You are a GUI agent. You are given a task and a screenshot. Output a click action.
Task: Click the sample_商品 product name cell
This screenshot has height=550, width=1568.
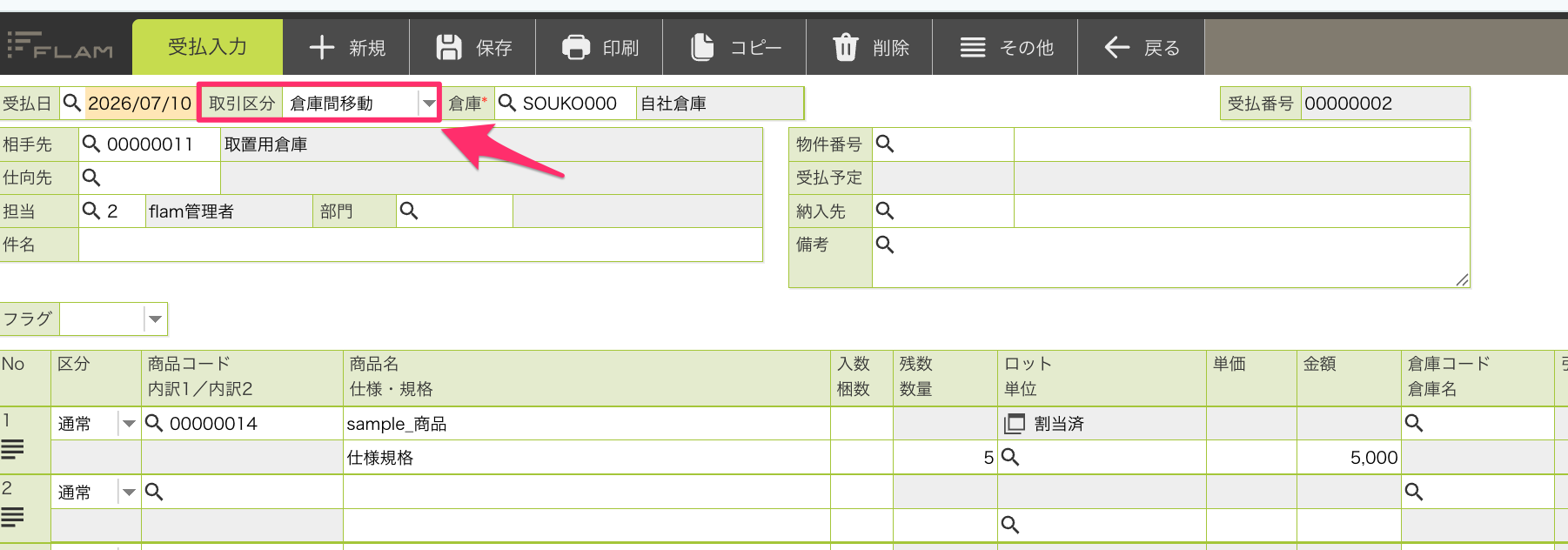click(x=587, y=424)
